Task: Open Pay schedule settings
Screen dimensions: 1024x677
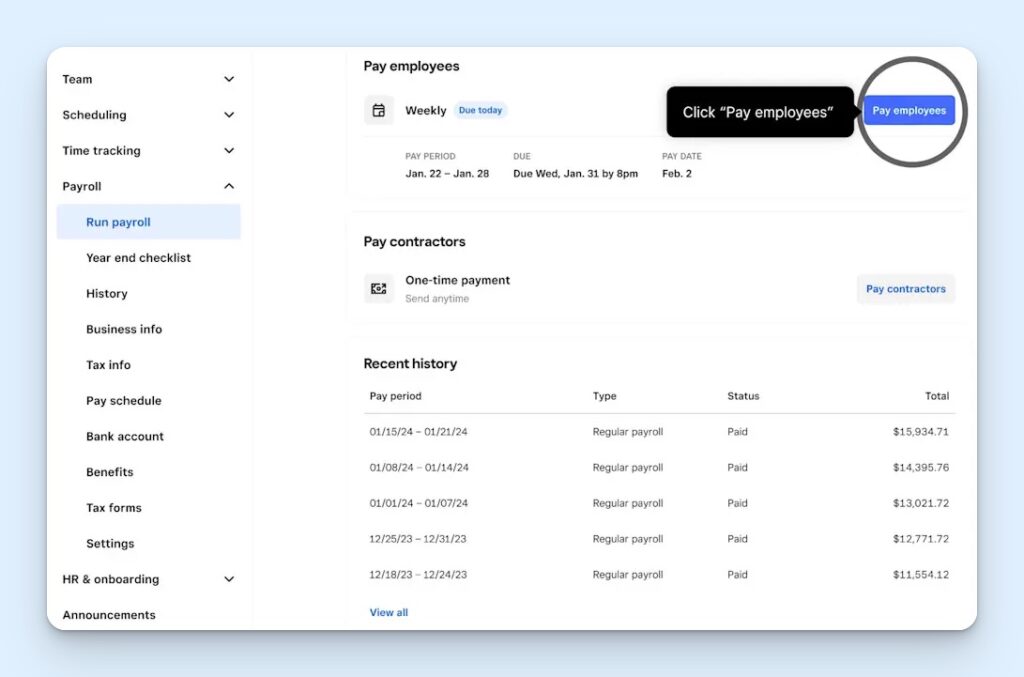Action: click(x=123, y=401)
